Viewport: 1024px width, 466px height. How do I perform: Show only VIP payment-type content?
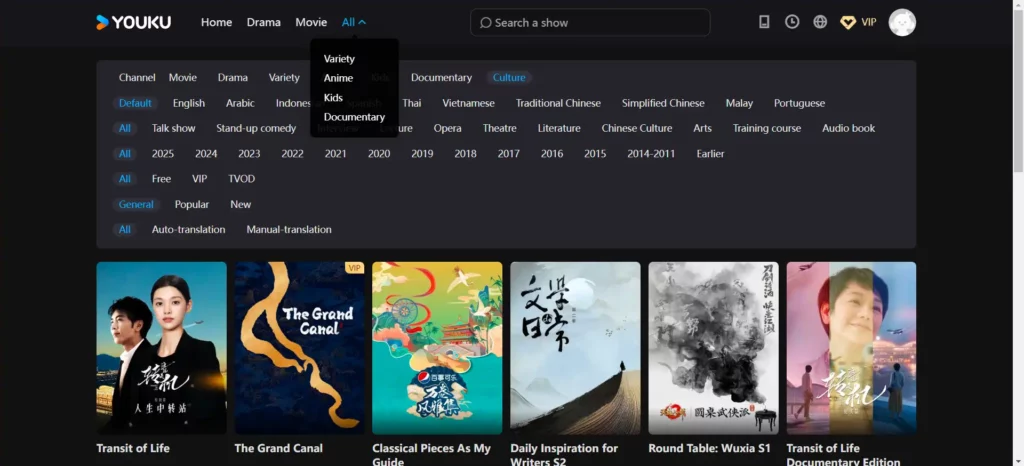[x=199, y=179]
